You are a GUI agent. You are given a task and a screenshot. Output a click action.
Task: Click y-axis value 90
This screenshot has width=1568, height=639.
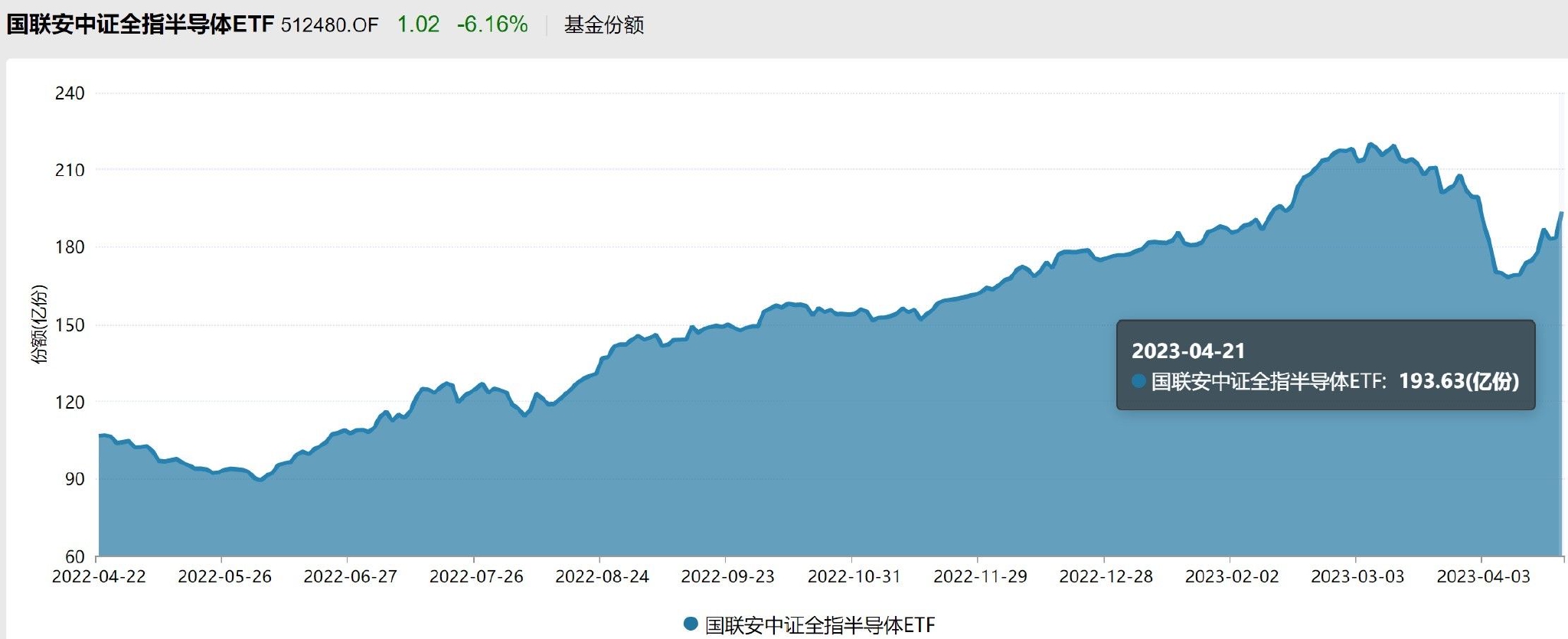(74, 479)
